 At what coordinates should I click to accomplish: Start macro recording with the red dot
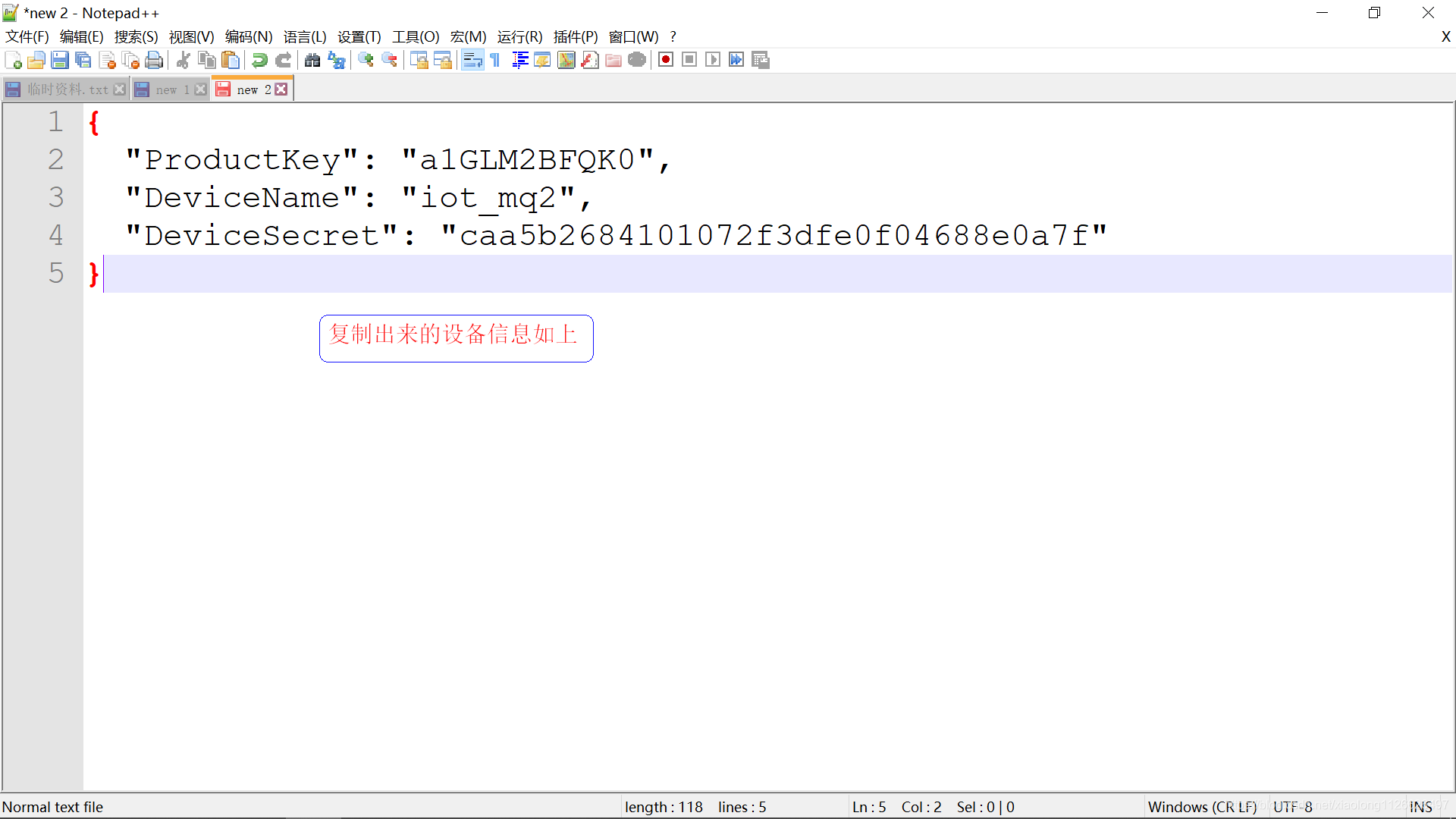666,60
